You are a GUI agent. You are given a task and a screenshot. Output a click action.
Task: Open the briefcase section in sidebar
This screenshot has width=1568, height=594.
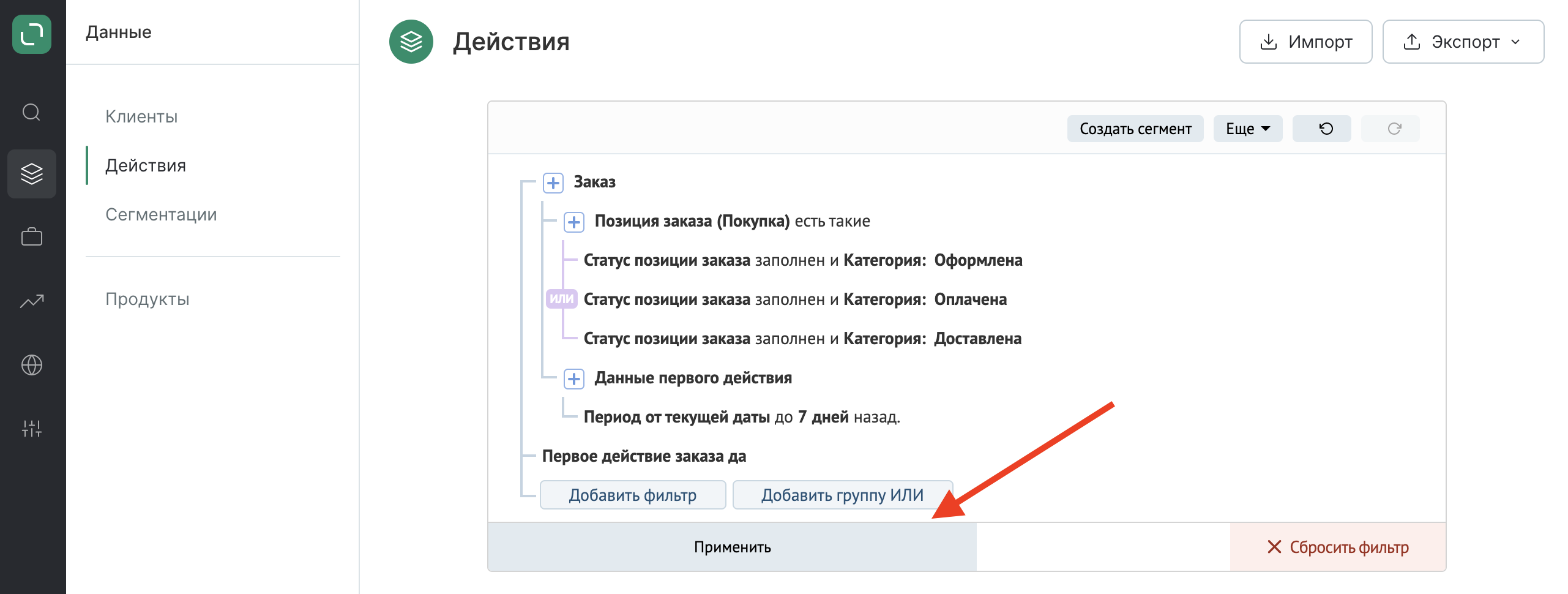pos(32,236)
